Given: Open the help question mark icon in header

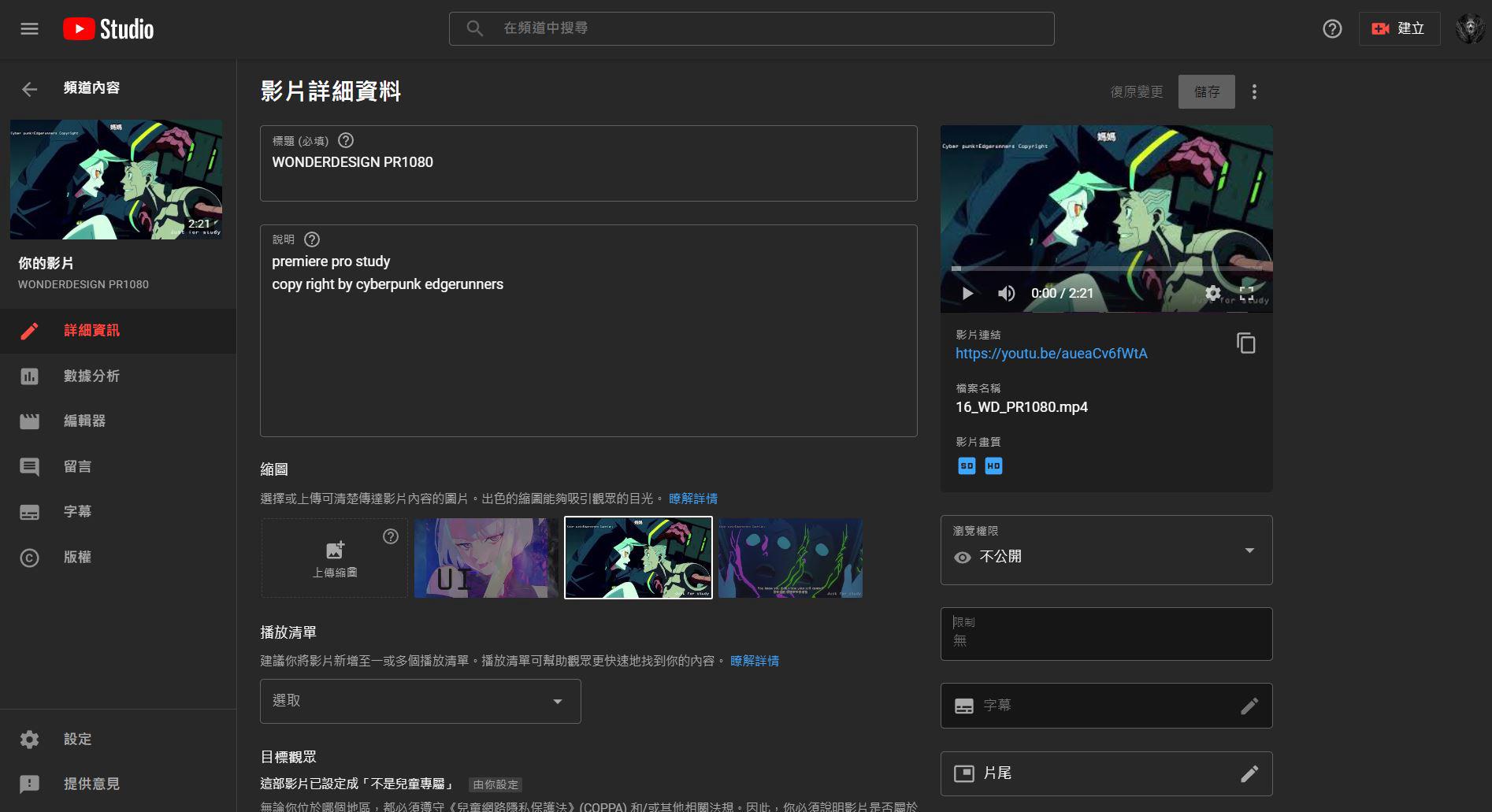Looking at the screenshot, I should tap(1332, 29).
